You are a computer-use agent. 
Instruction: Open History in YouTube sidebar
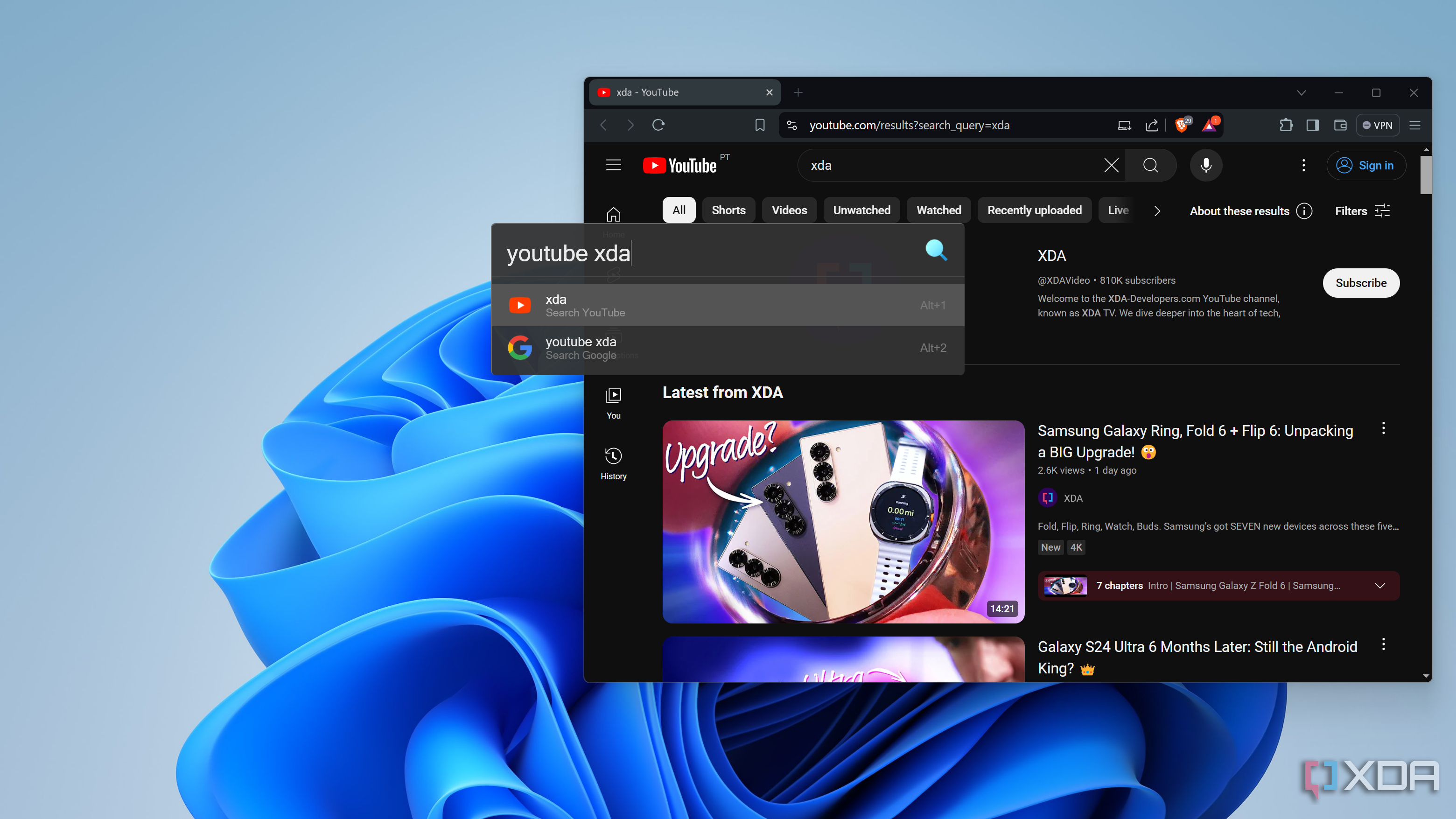tap(613, 463)
